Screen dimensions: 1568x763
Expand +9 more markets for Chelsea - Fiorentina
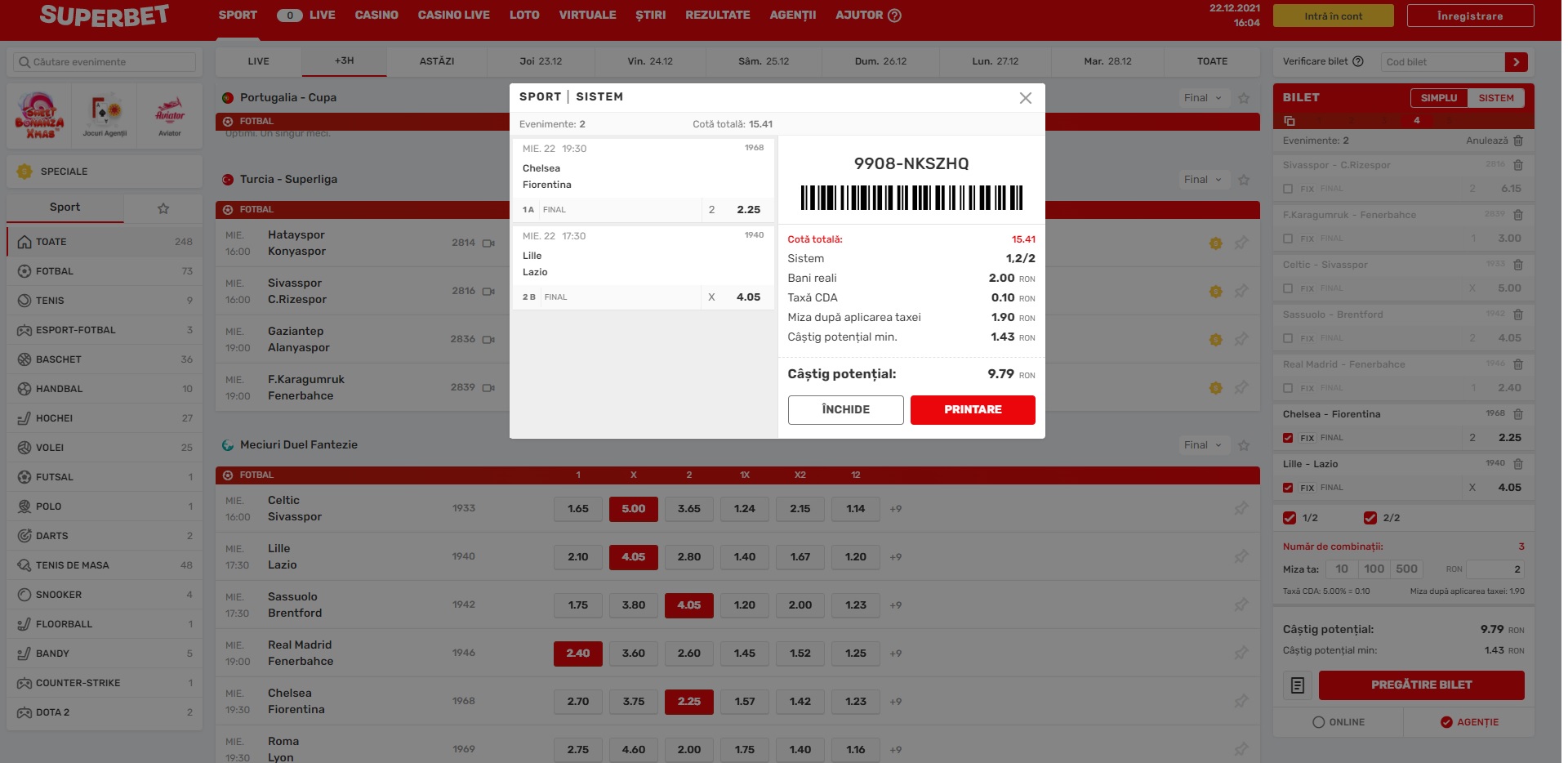click(x=896, y=702)
